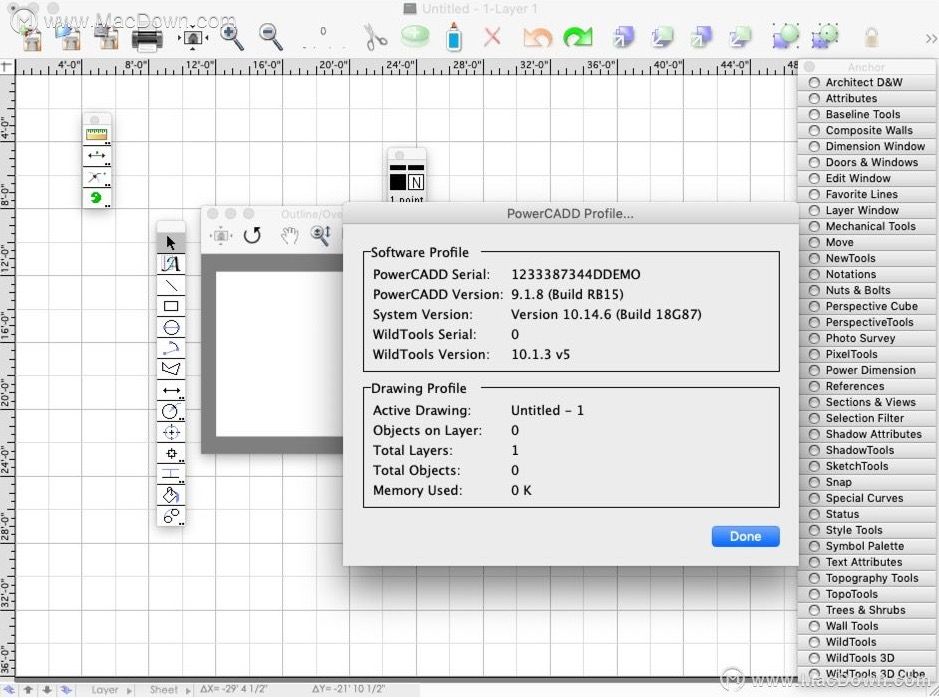Click the ruler icon in the small palette
This screenshot has width=939, height=698.
pos(96,135)
